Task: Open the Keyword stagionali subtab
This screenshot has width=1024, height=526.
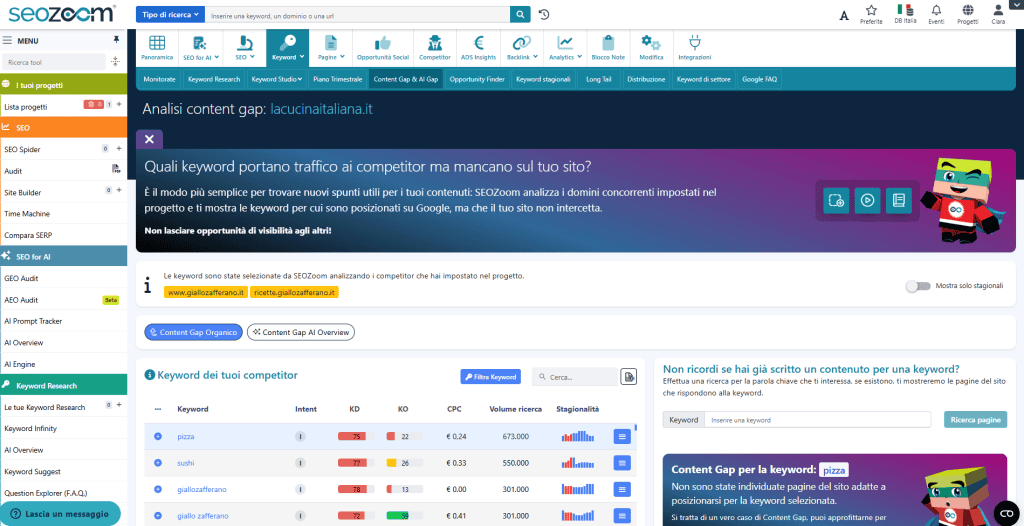Action: click(543, 79)
